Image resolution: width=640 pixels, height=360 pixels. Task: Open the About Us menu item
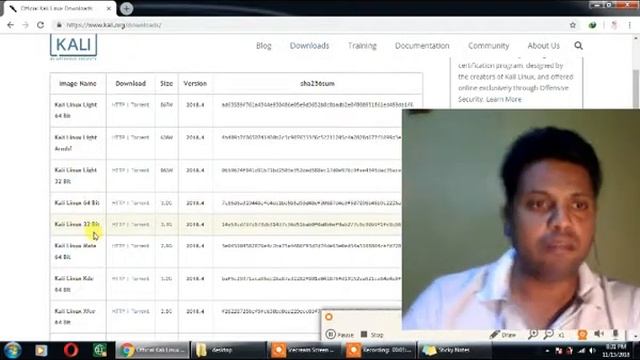tap(543, 46)
